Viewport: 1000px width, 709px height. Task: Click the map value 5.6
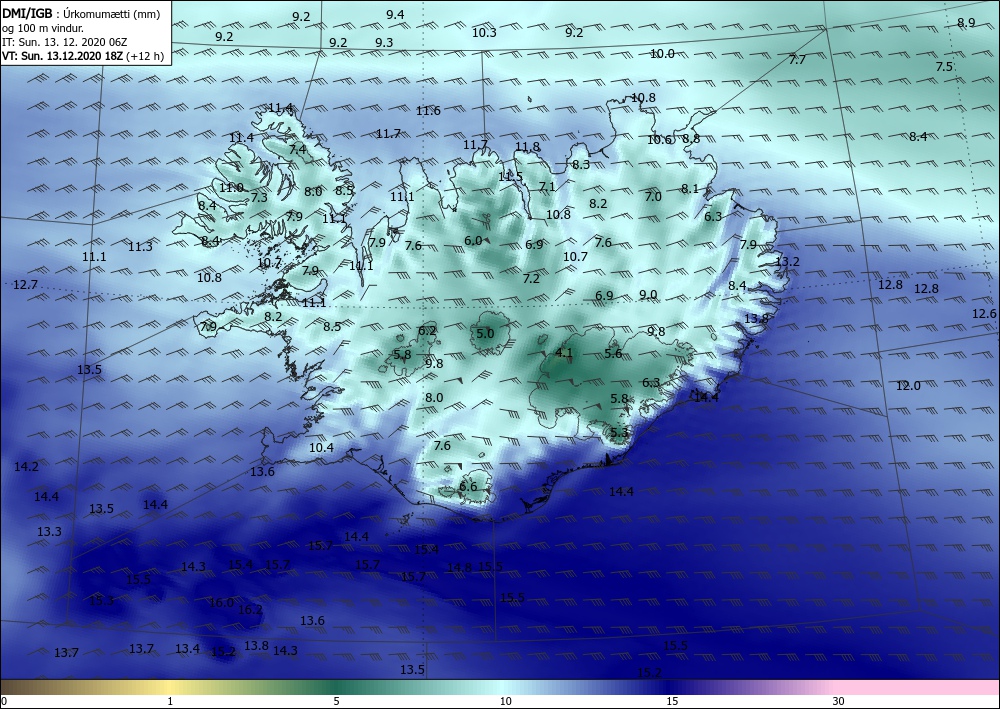pyautogui.click(x=614, y=353)
